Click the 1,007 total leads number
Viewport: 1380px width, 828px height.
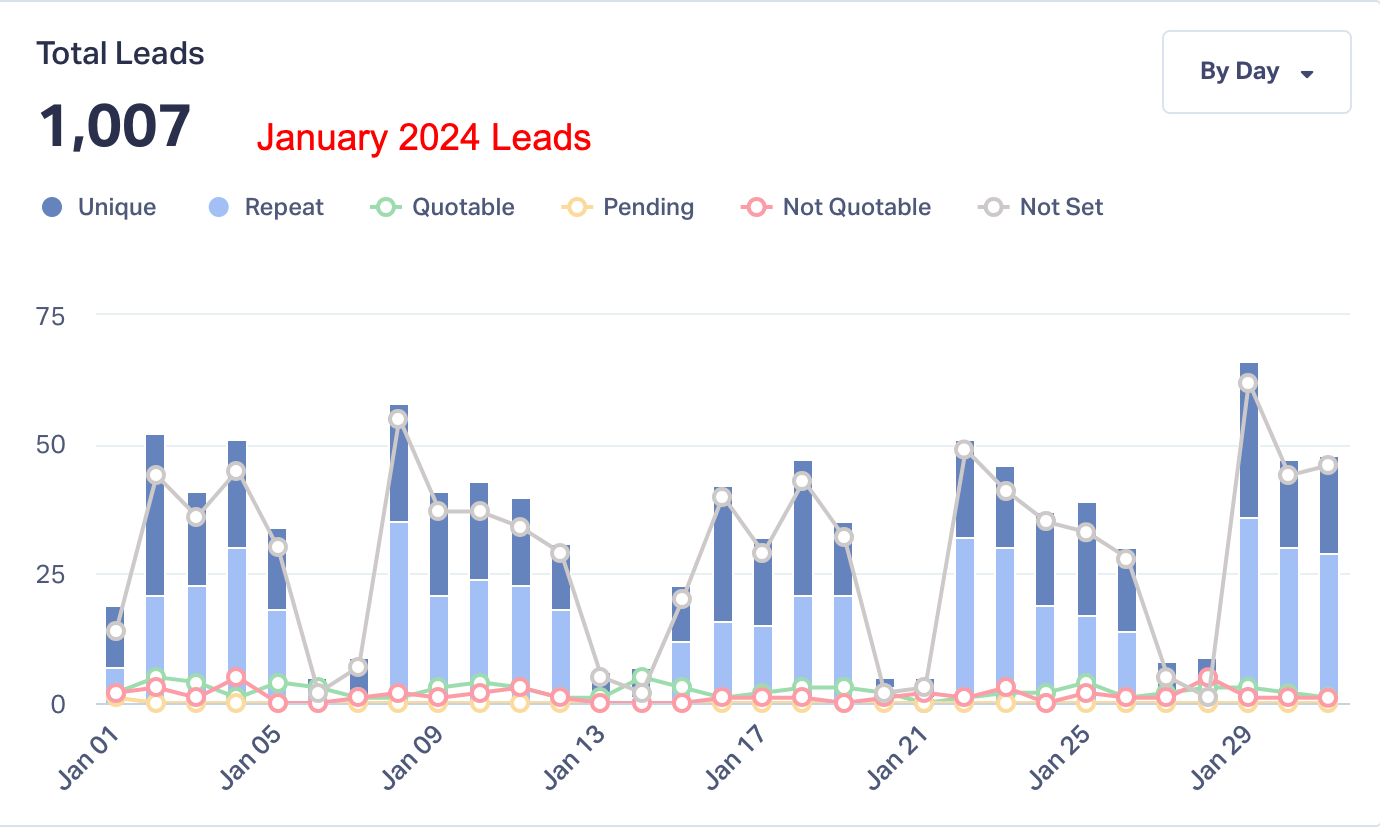(x=115, y=127)
